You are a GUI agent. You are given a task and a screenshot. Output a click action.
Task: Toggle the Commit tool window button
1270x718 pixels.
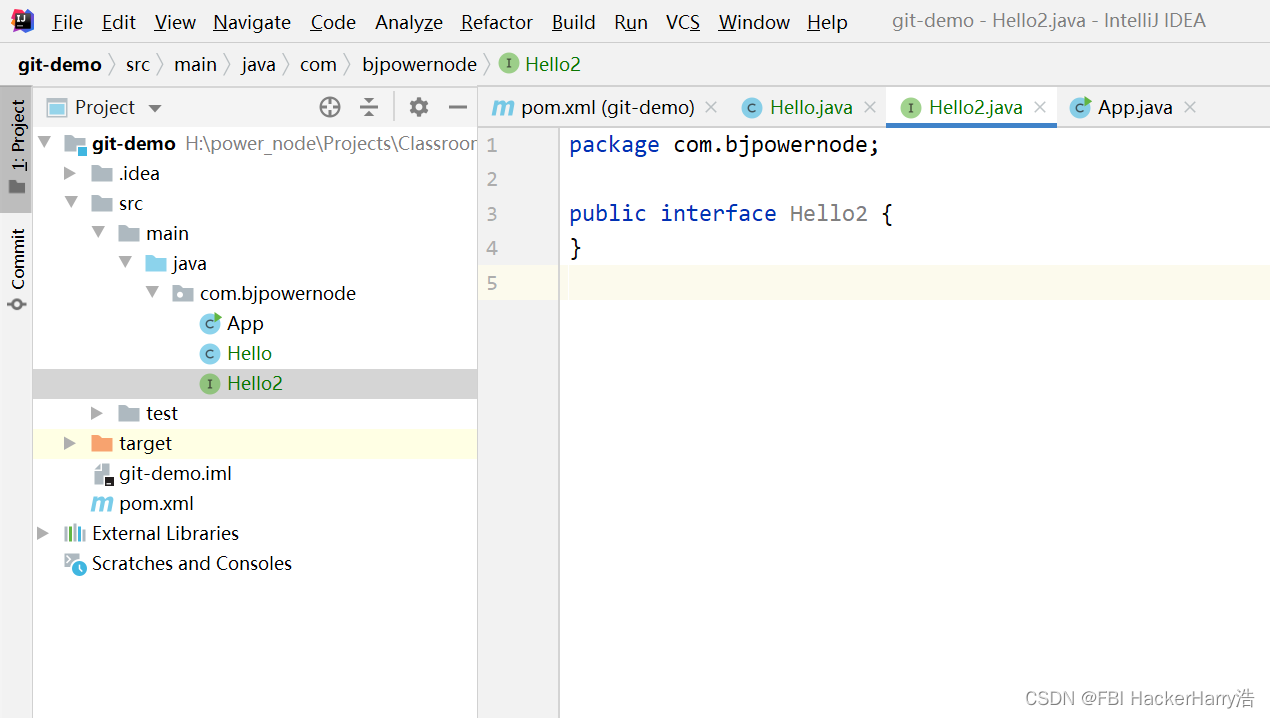17,269
